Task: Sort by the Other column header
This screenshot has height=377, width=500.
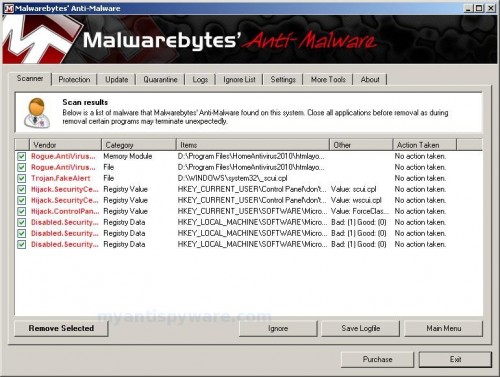Action: 361,145
